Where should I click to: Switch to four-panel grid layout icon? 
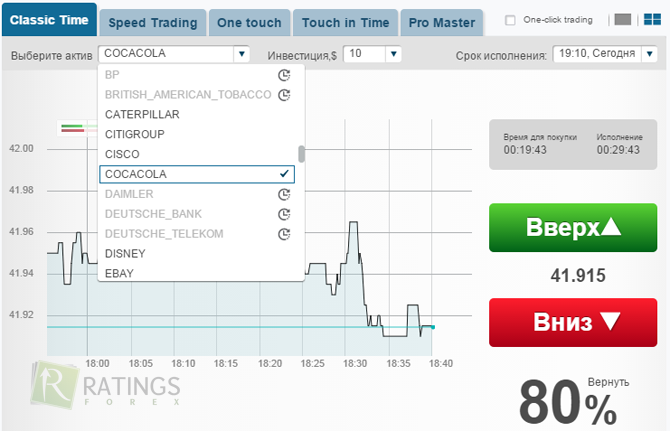pos(652,19)
